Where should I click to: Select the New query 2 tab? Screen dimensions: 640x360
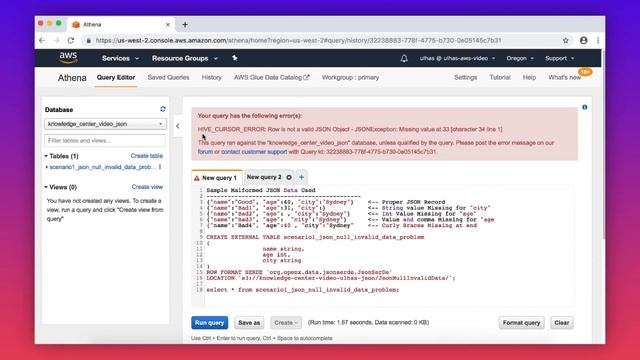tap(264, 177)
